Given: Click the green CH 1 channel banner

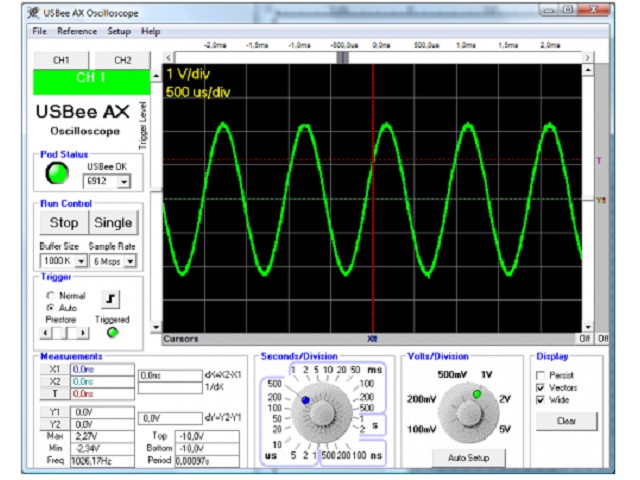Looking at the screenshot, I should [91, 82].
